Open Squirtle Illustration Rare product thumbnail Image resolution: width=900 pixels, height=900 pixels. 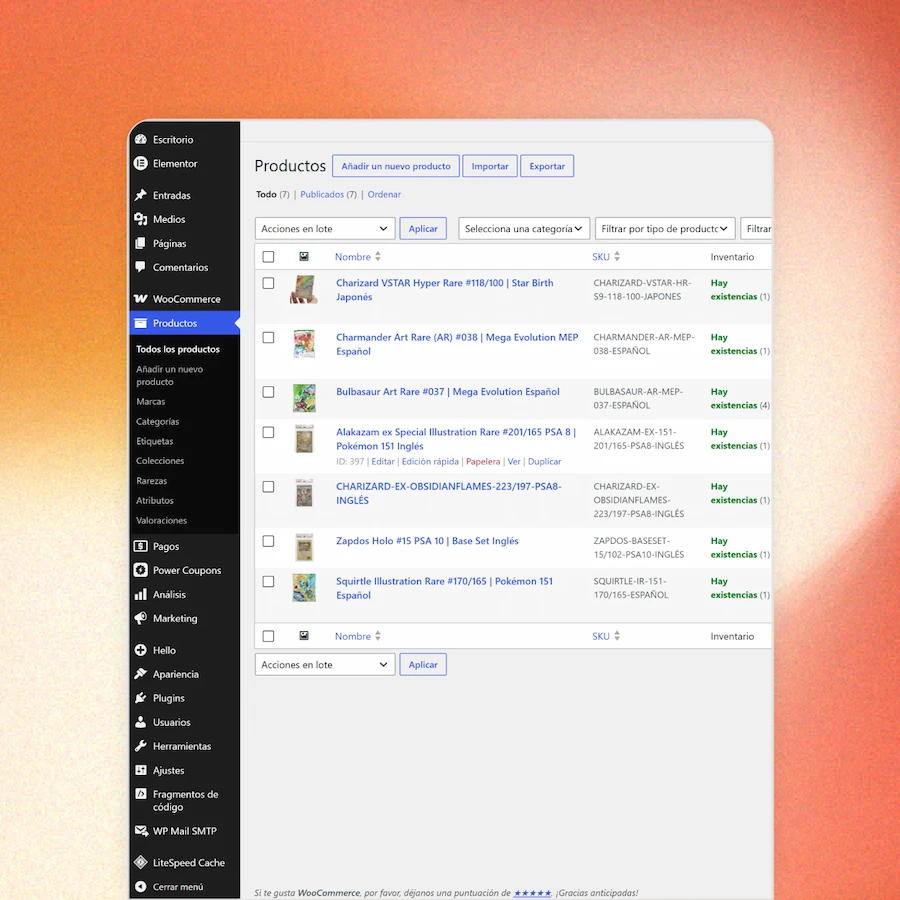tap(304, 588)
